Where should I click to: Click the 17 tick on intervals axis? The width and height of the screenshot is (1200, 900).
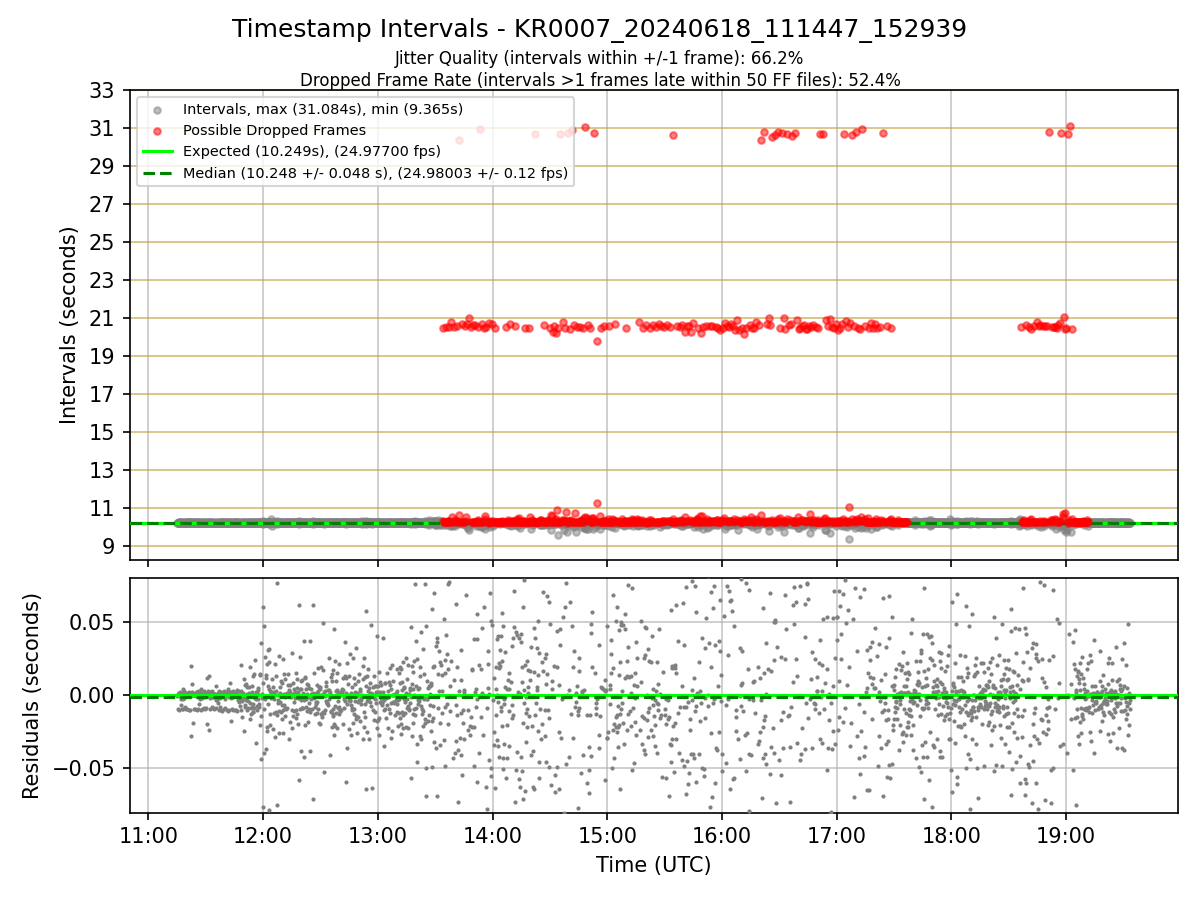[x=104, y=394]
